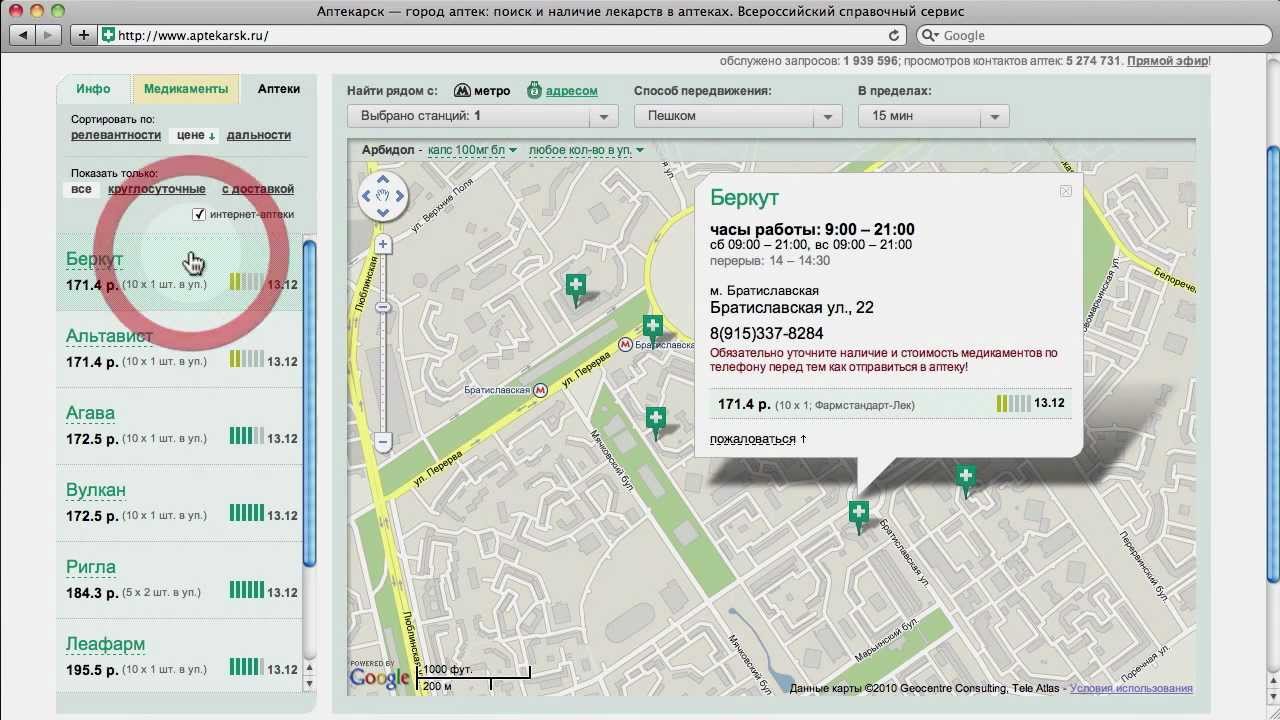Click the Google logo on the map
The image size is (1280, 720).
coord(379,679)
